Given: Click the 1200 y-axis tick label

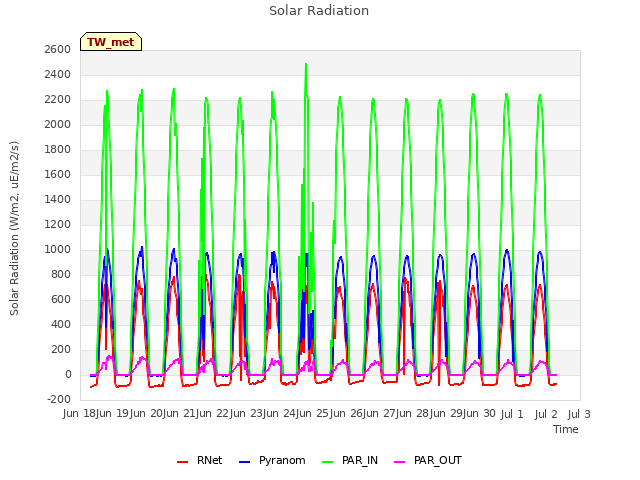Looking at the screenshot, I should (58, 224).
